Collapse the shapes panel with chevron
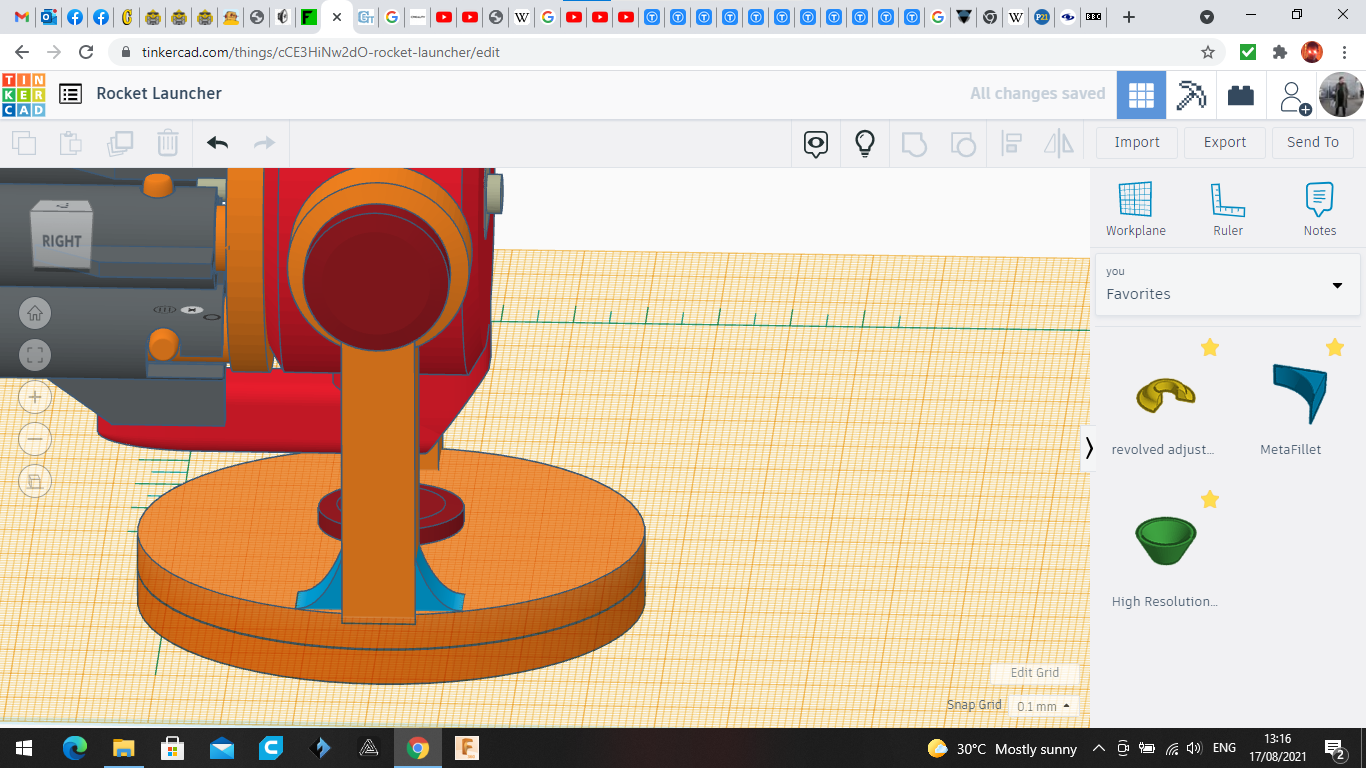The image size is (1366, 768). (1089, 448)
